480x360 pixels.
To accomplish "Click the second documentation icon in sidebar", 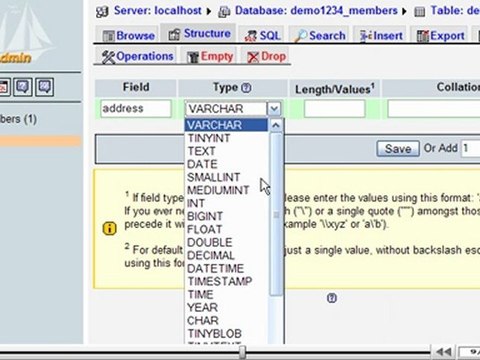I will [45, 87].
